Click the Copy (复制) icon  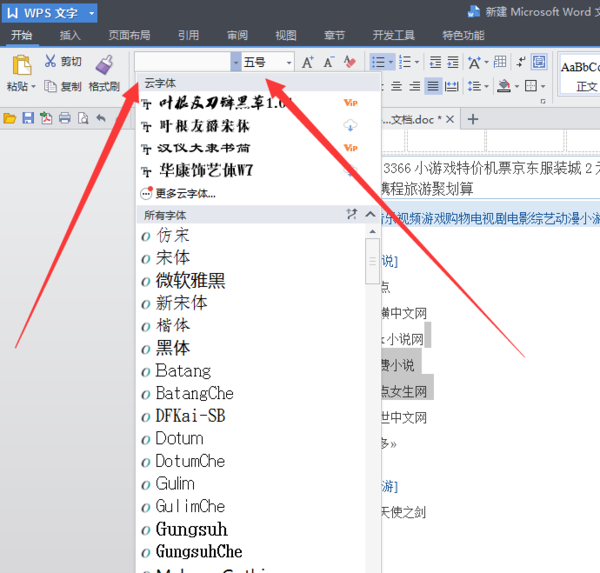(50, 86)
